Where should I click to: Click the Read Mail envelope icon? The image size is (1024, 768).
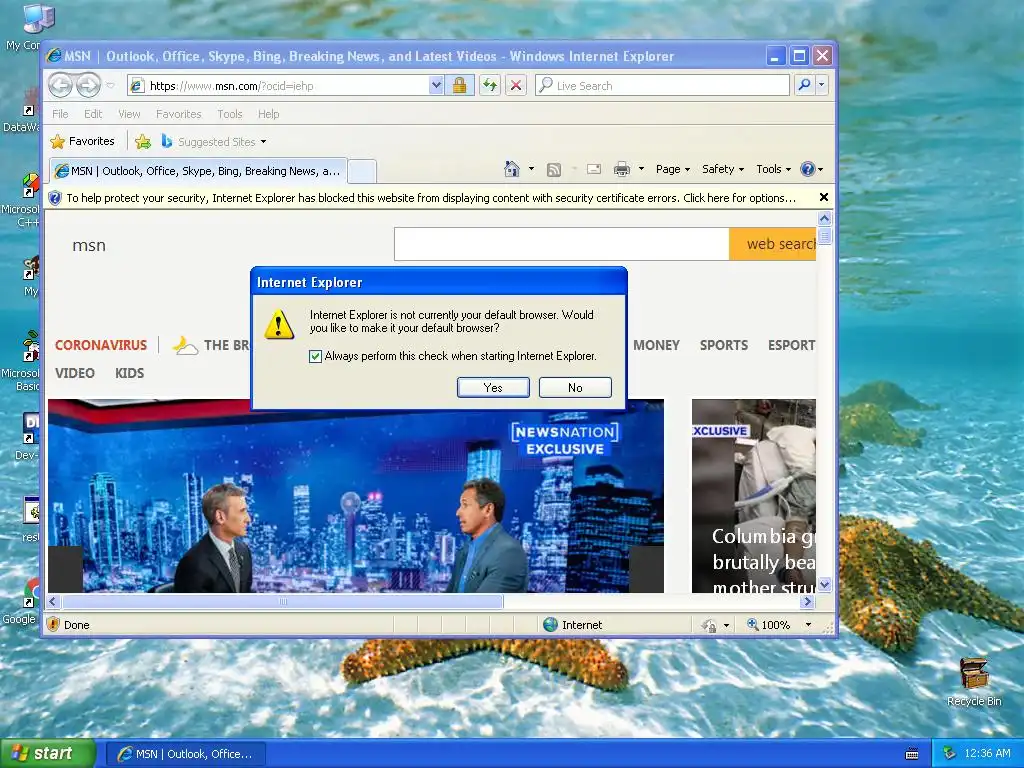(594, 169)
